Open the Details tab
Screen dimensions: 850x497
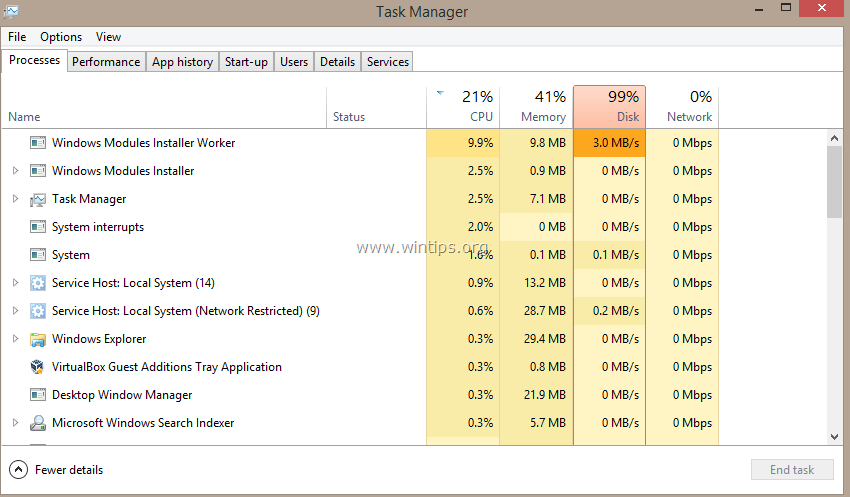click(x=337, y=62)
